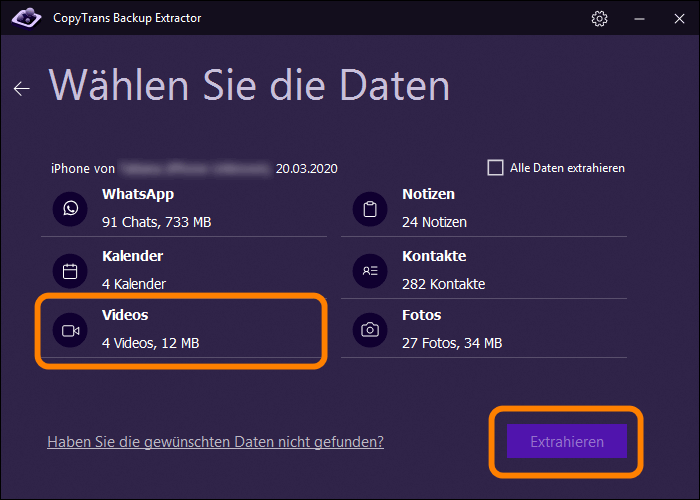Select the Fotos heading
700x500 pixels.
(x=421, y=315)
